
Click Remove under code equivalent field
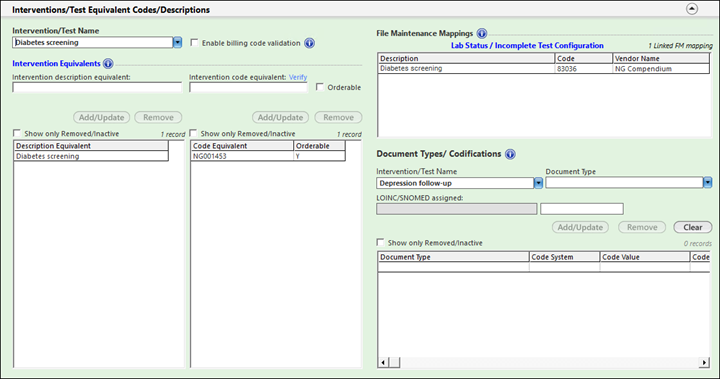pos(338,117)
